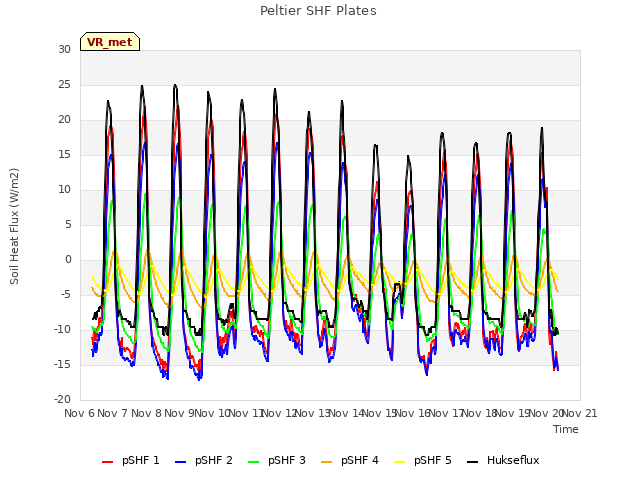Click the Nov 19 x-axis tick label
The height and width of the screenshot is (480, 640).
(512, 413)
